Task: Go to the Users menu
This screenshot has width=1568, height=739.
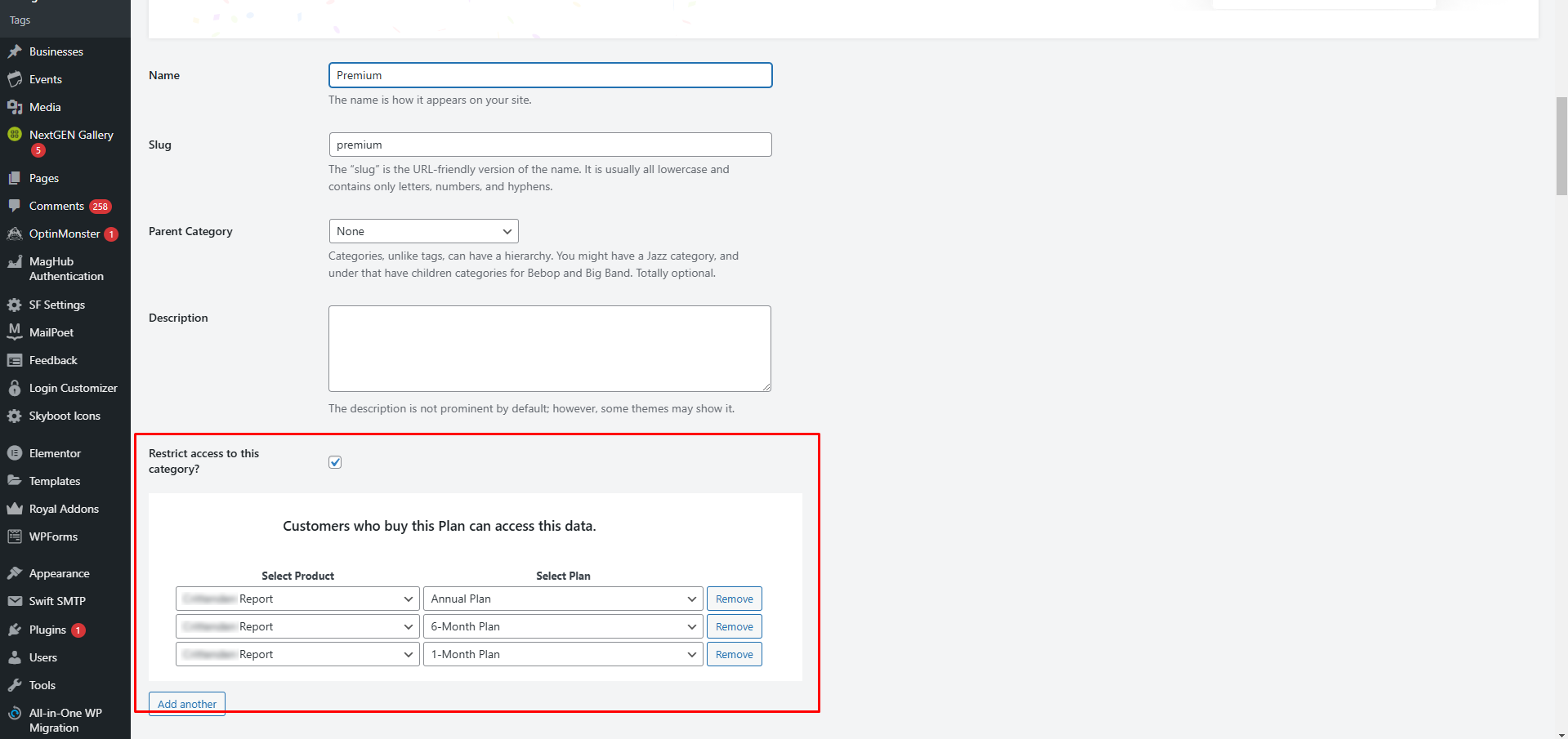Action: click(42, 657)
